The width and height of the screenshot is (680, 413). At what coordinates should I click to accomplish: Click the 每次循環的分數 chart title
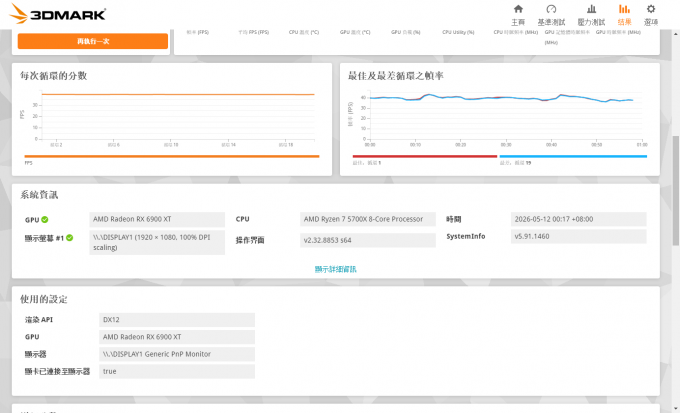[53, 76]
